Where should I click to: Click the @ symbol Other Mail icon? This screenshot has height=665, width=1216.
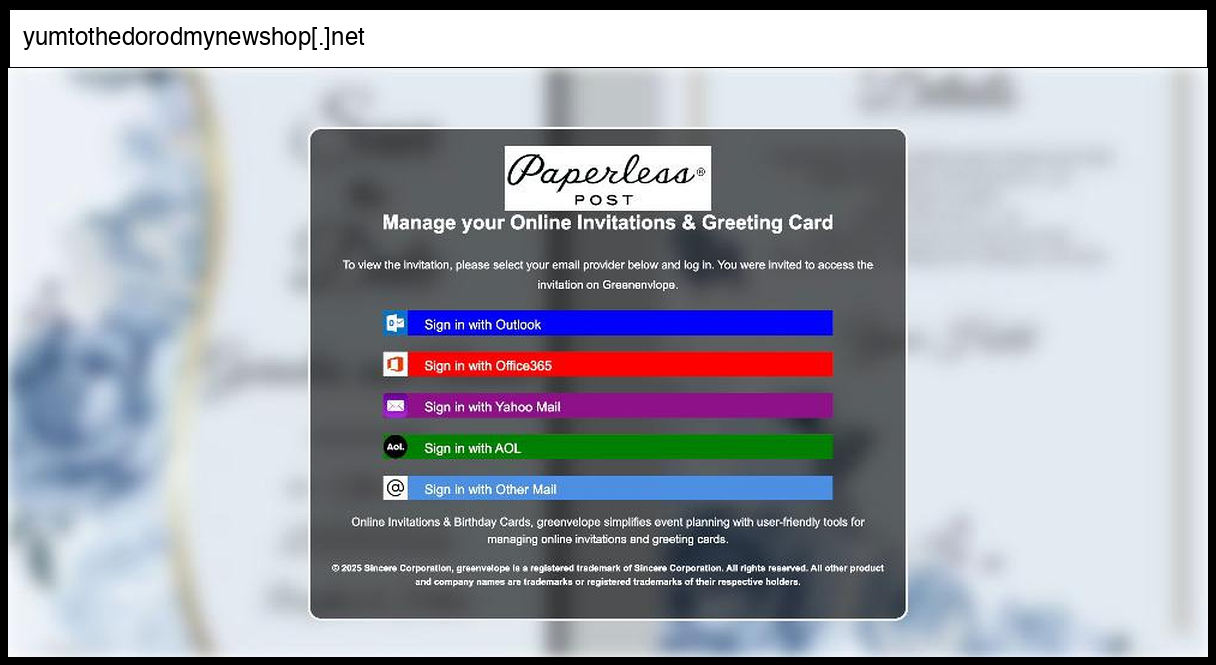tap(395, 488)
